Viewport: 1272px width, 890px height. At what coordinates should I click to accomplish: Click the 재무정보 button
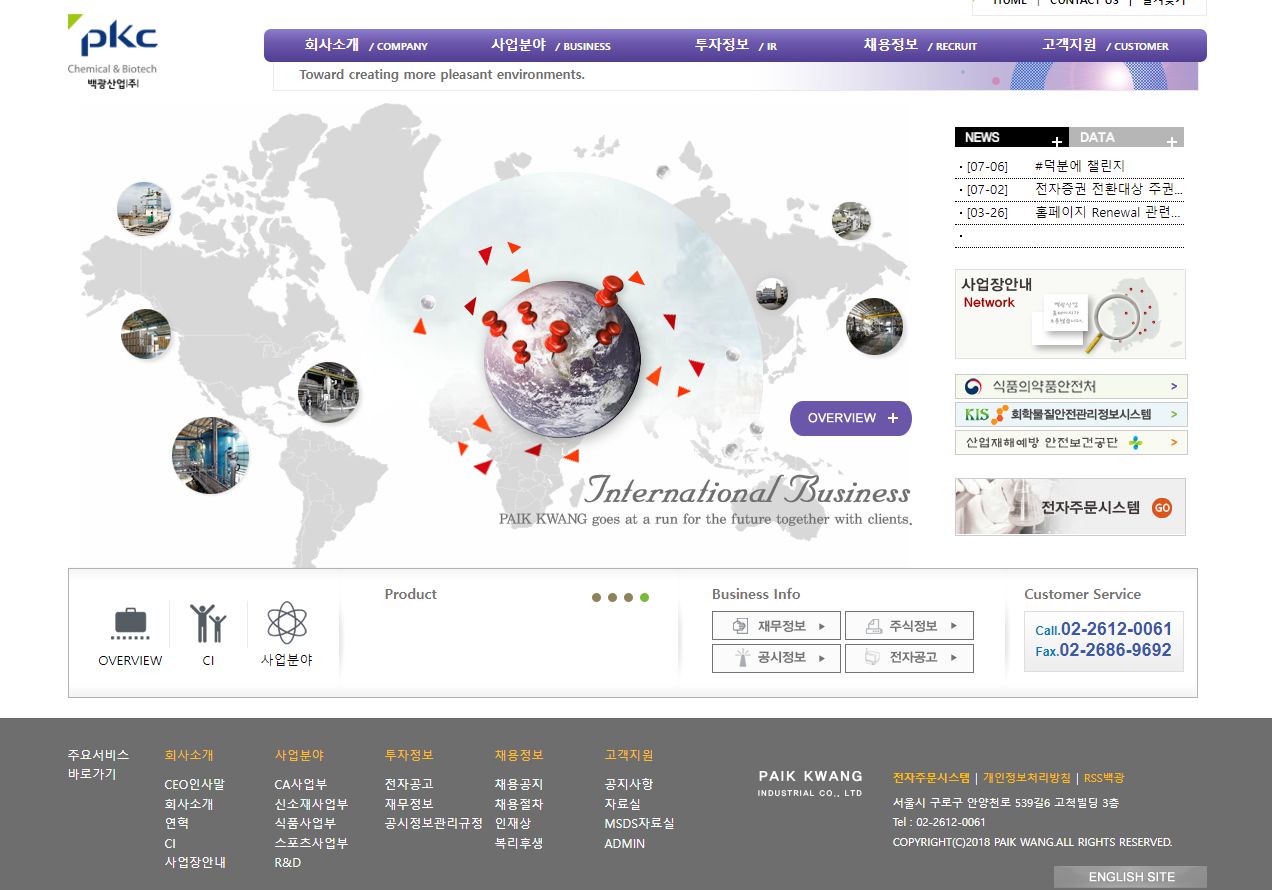776,626
